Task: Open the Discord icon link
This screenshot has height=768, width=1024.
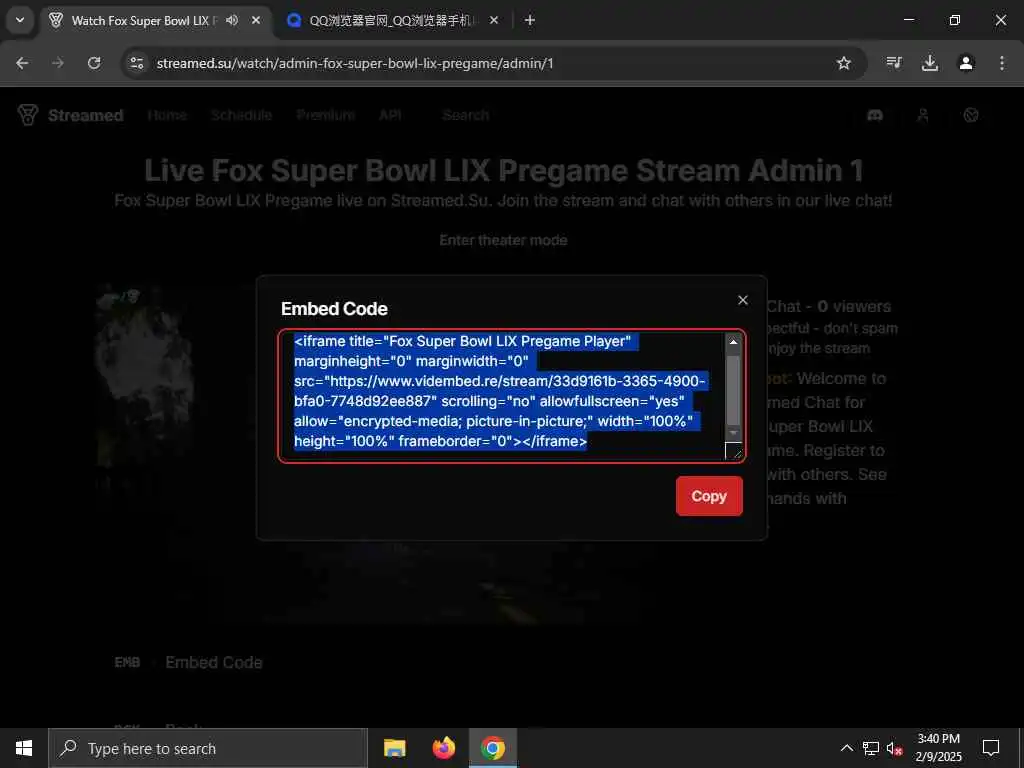Action: tap(874, 116)
